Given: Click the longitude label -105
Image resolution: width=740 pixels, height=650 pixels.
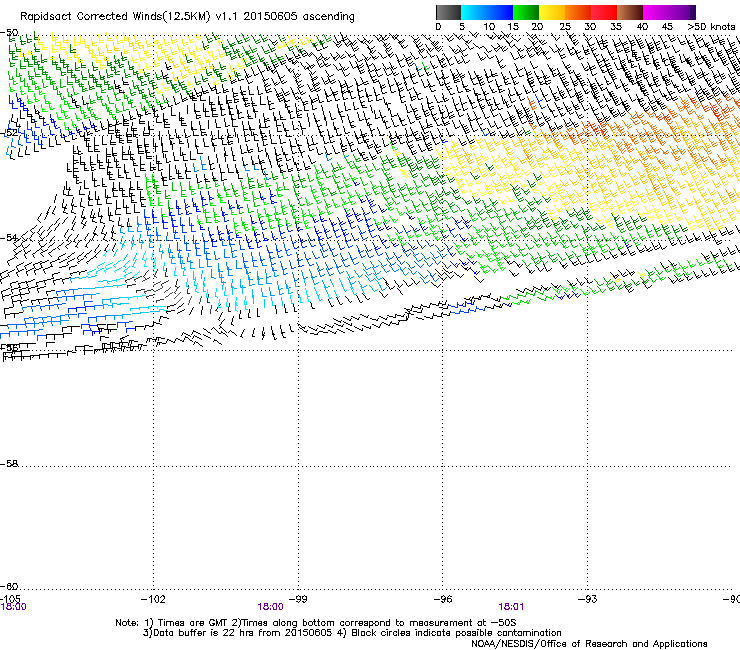Looking at the screenshot, I should (x=10, y=599).
